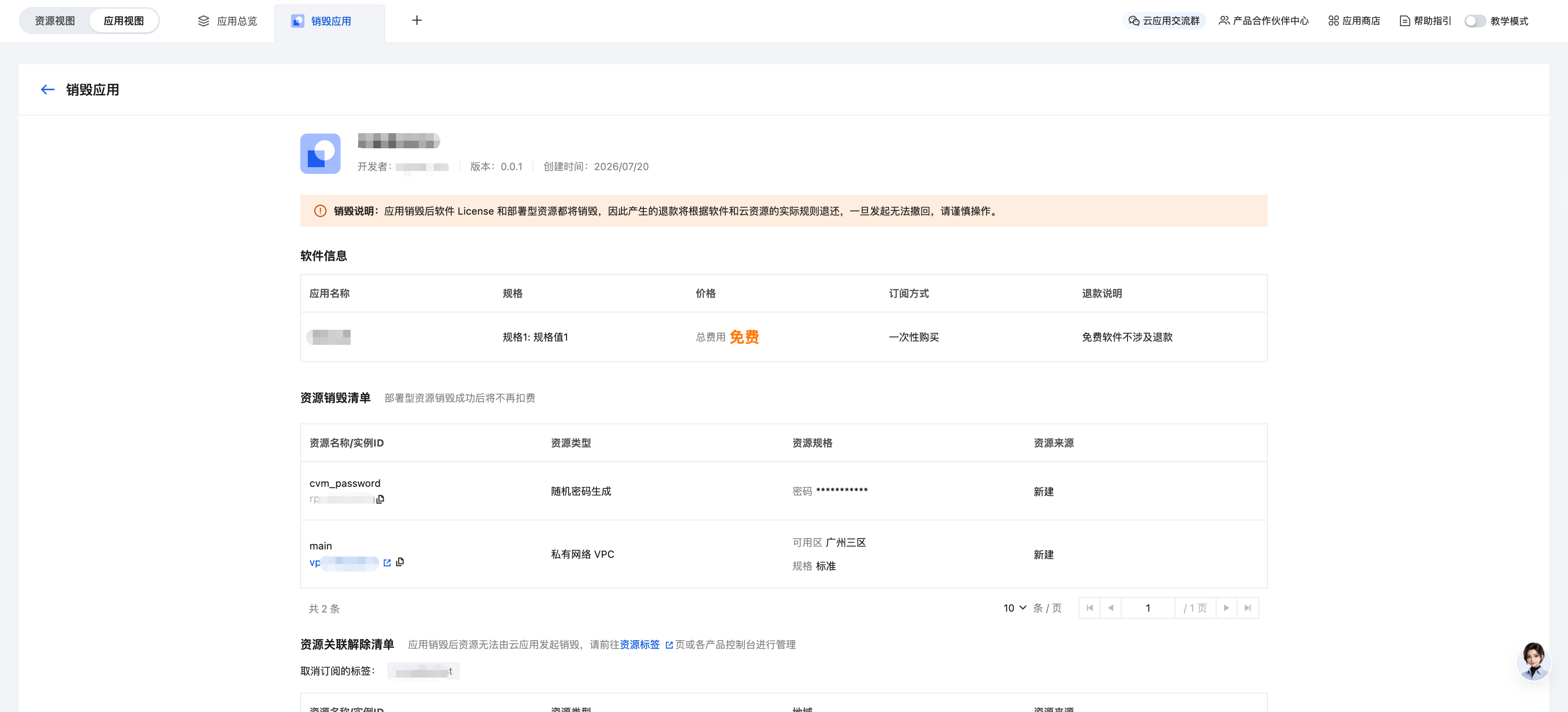
Task: Open 帮助指引
Action: 1426,21
